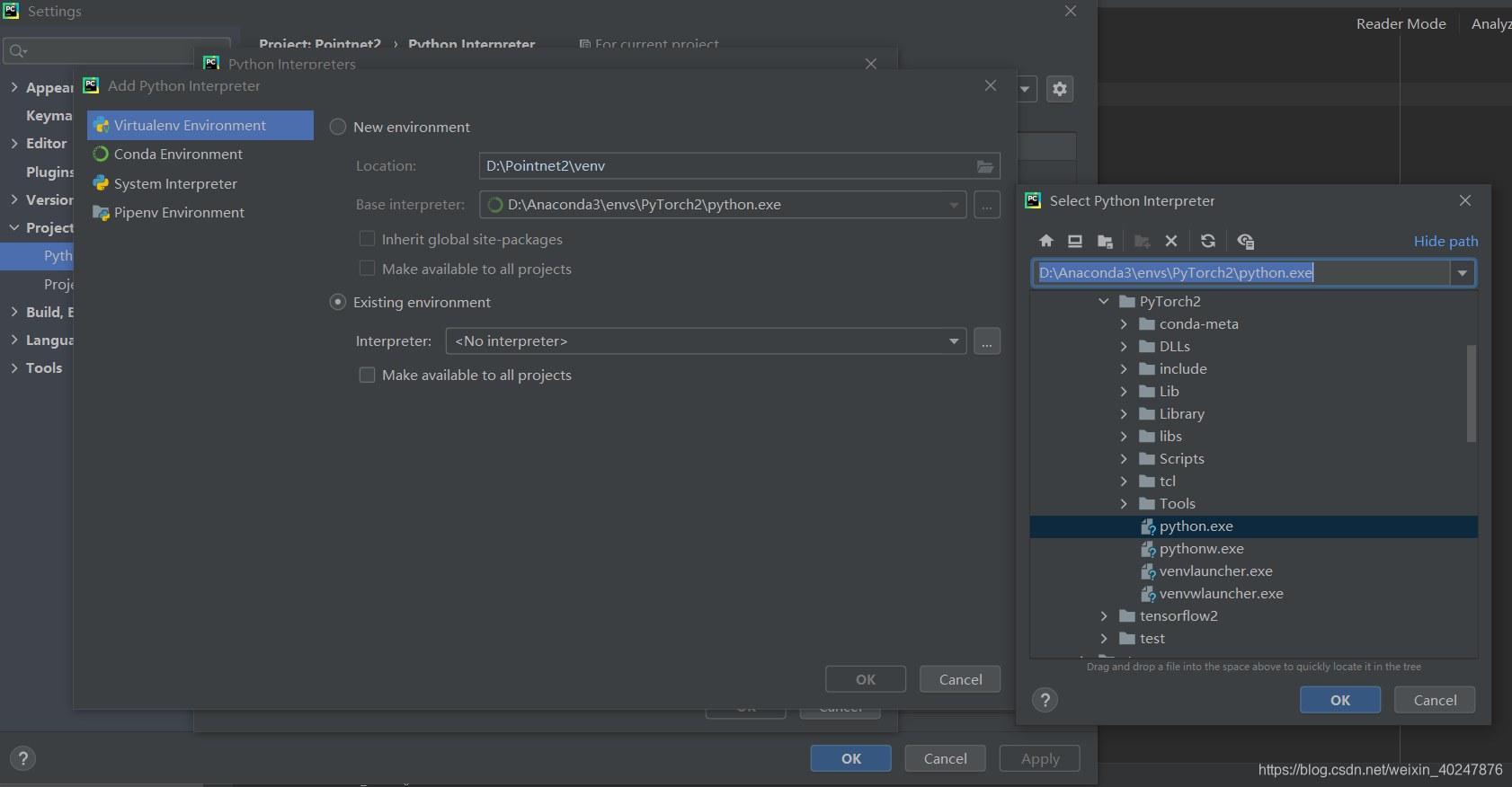1512x787 pixels.
Task: Expand the Lib folder
Action: [1124, 392]
